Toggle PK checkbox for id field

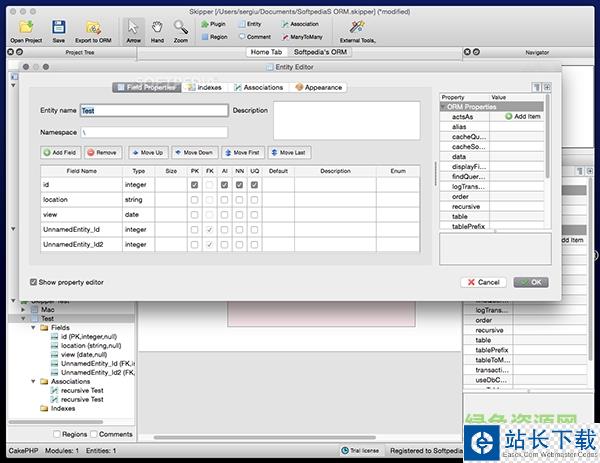(194, 185)
